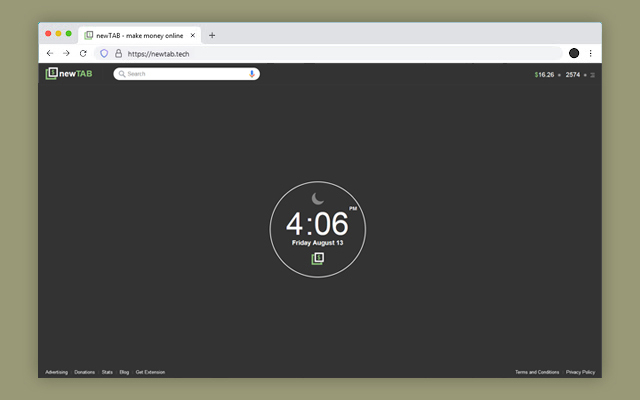
Task: Open the Donations footer link
Action: (x=84, y=372)
